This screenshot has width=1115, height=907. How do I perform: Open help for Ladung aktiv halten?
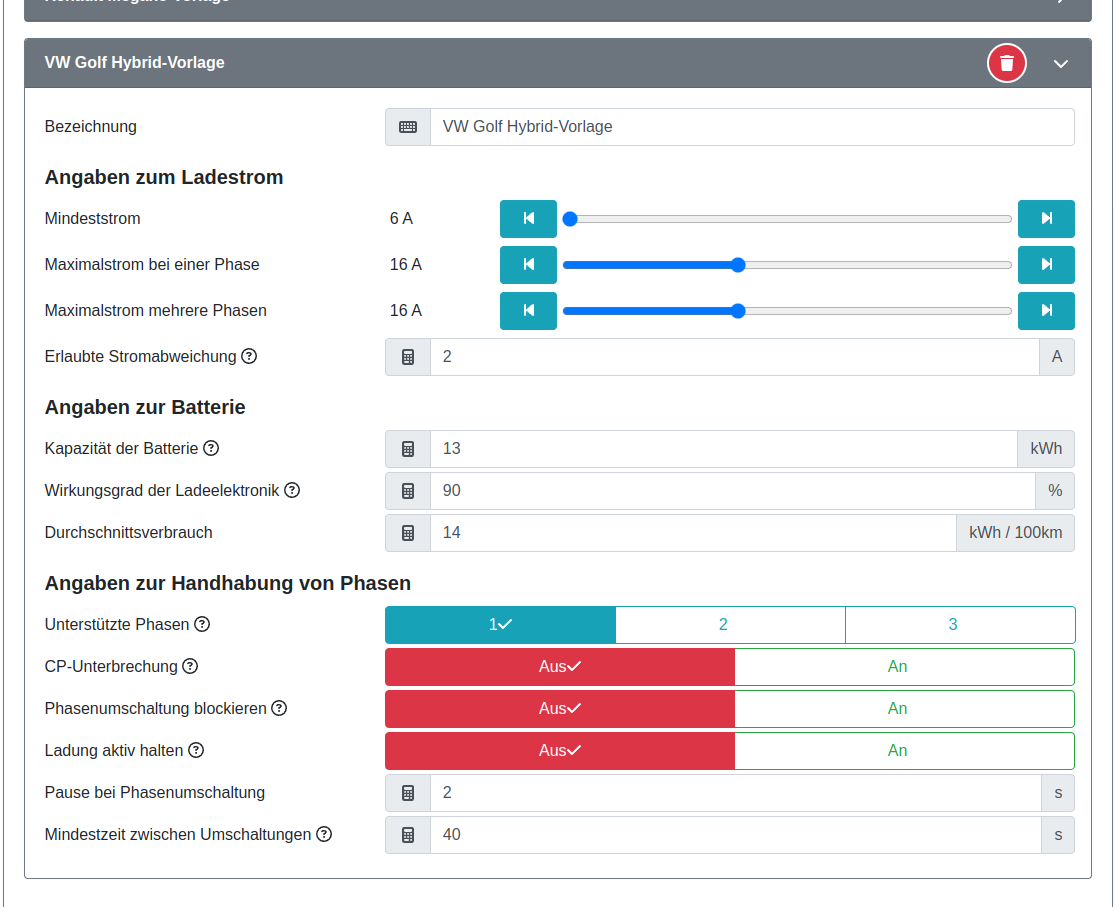click(x=196, y=750)
